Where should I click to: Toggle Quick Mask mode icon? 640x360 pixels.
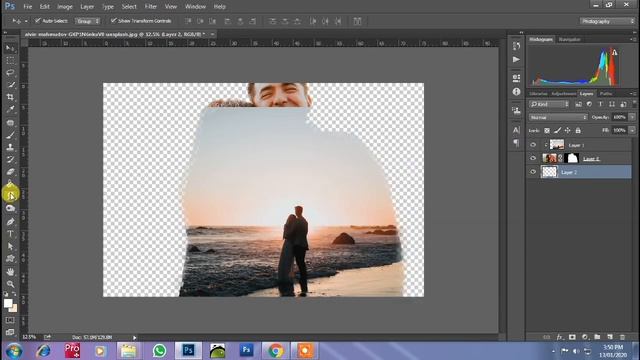(x=10, y=320)
